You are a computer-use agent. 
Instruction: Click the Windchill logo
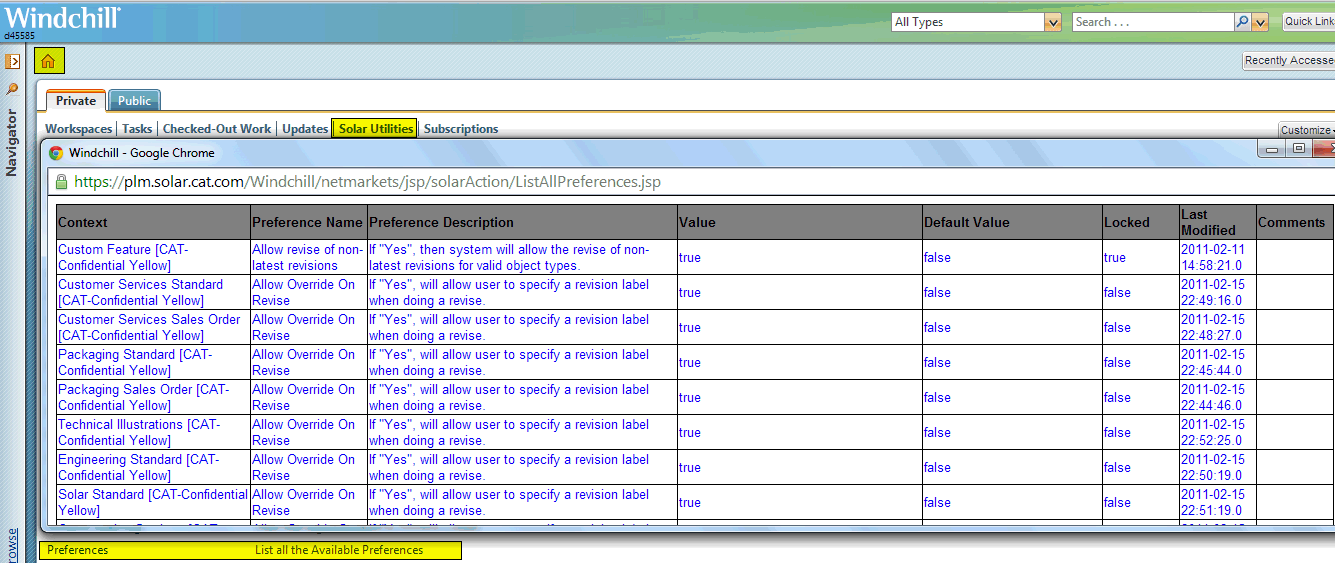click(62, 16)
